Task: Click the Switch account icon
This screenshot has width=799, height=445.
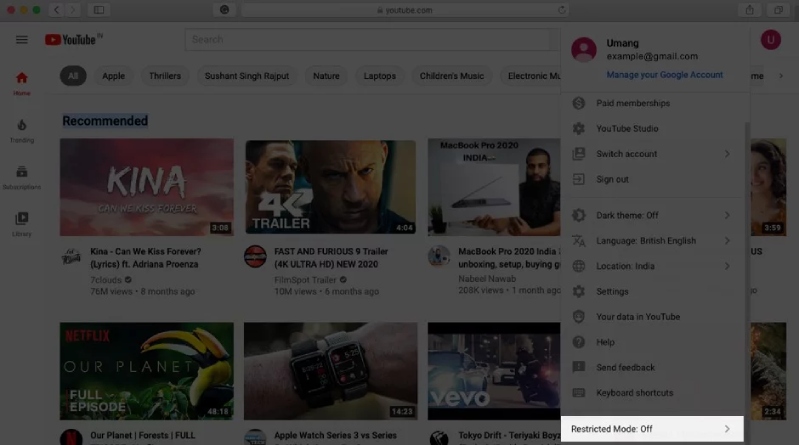Action: pyautogui.click(x=578, y=154)
